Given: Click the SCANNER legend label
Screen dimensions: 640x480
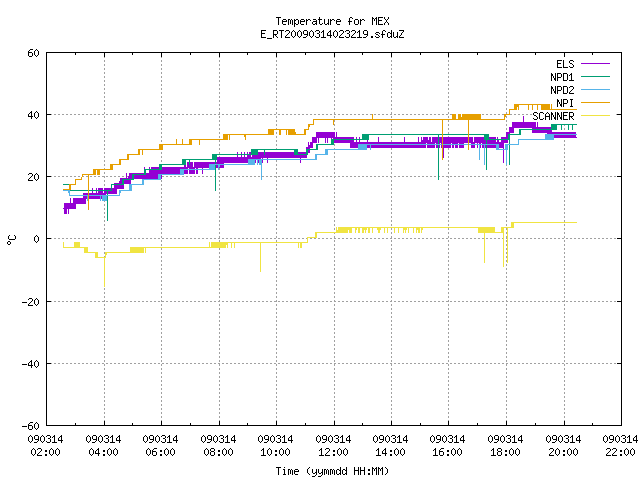Looking at the screenshot, I should pyautogui.click(x=553, y=116).
